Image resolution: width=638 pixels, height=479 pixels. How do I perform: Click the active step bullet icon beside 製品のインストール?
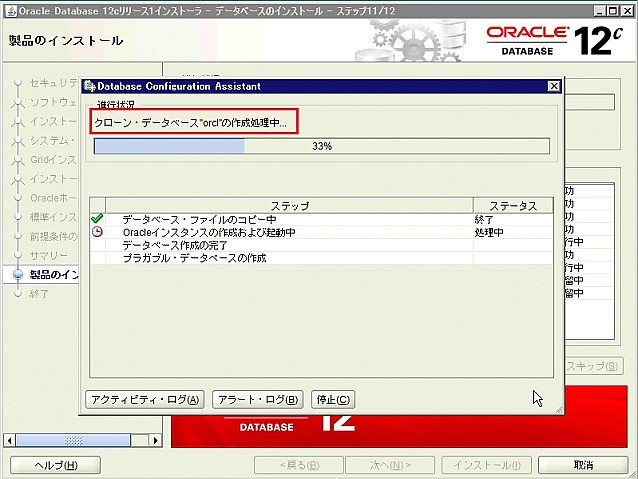click(x=17, y=275)
